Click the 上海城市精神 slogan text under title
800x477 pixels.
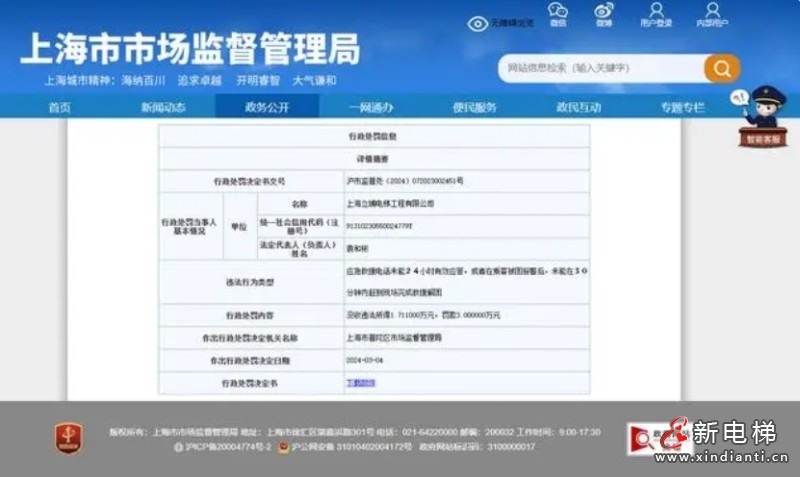tap(190, 81)
